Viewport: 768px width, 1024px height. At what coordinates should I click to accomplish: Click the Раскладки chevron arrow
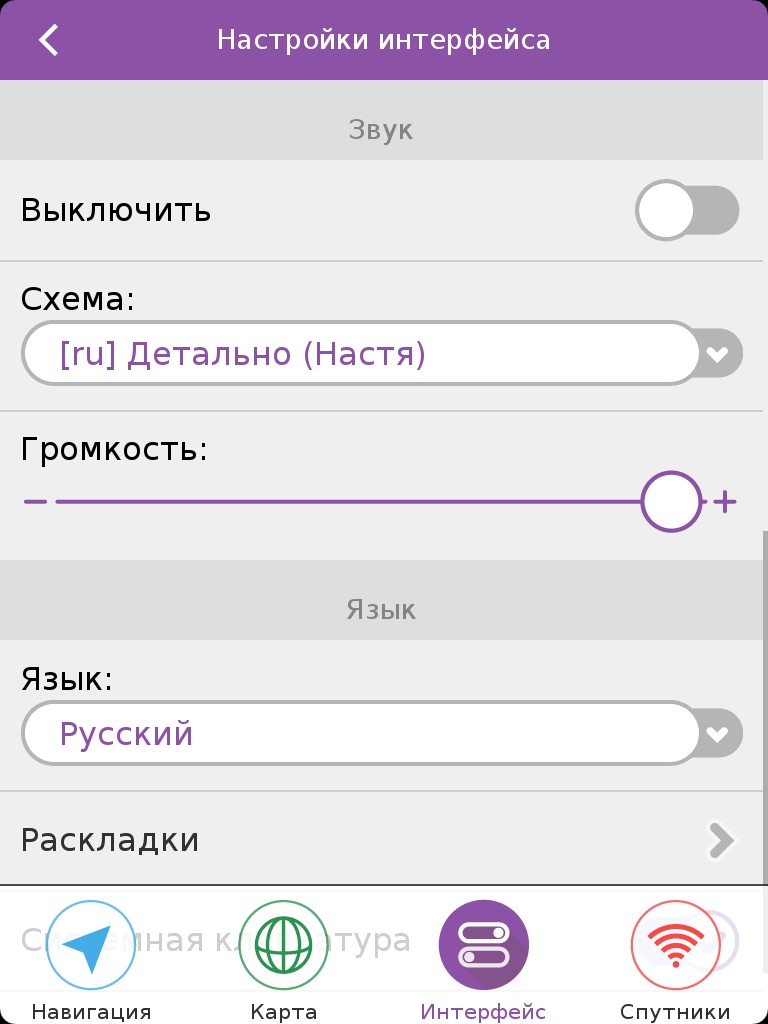point(720,841)
